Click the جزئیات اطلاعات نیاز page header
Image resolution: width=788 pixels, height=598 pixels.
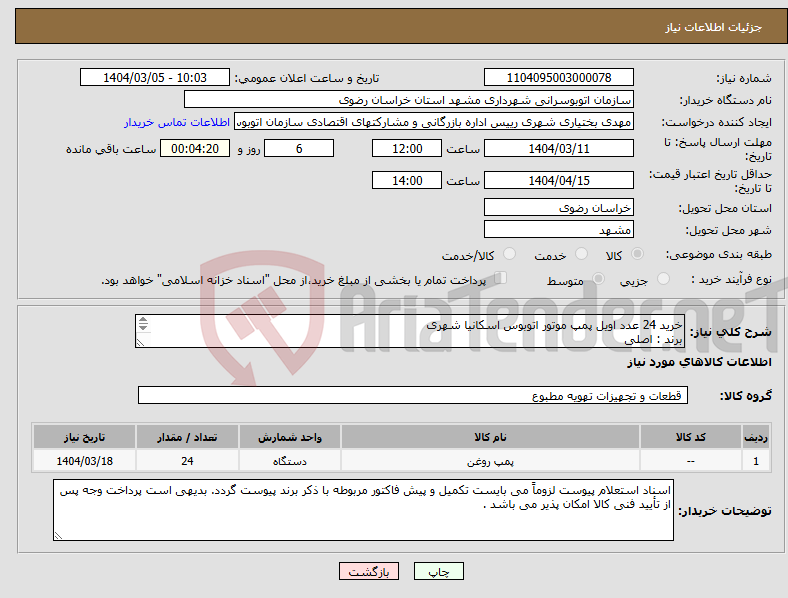714,27
